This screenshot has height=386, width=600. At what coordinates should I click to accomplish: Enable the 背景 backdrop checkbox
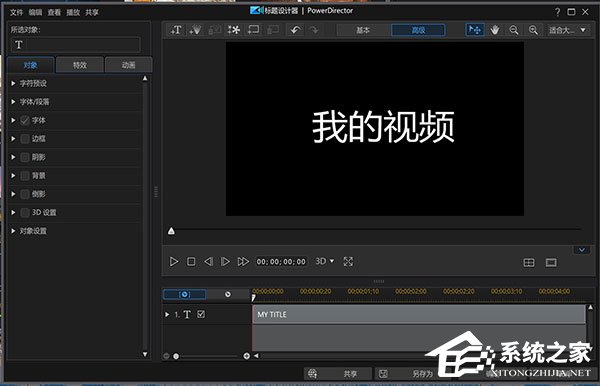25,176
